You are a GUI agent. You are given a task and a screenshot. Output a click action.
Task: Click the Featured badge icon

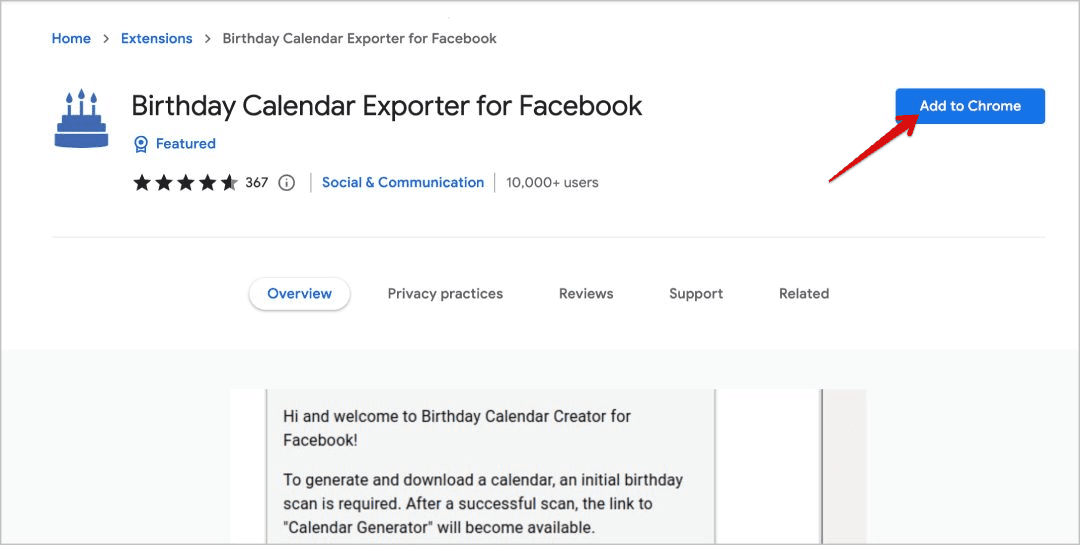coord(141,144)
